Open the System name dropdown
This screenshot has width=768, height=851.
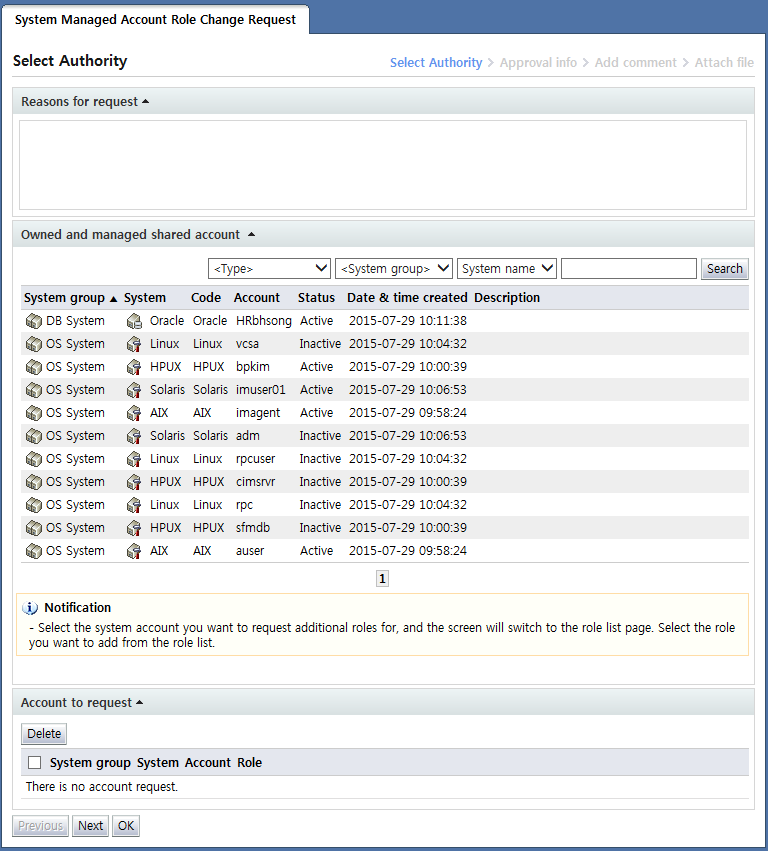click(507, 268)
